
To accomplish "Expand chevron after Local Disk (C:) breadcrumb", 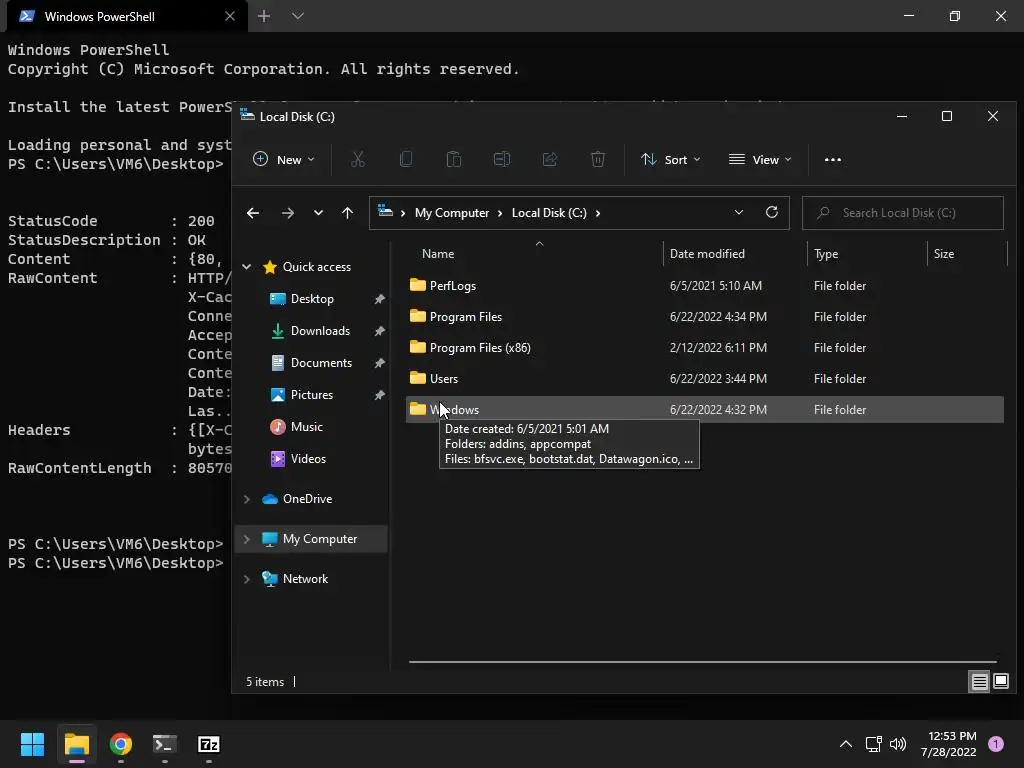I will coord(598,213).
